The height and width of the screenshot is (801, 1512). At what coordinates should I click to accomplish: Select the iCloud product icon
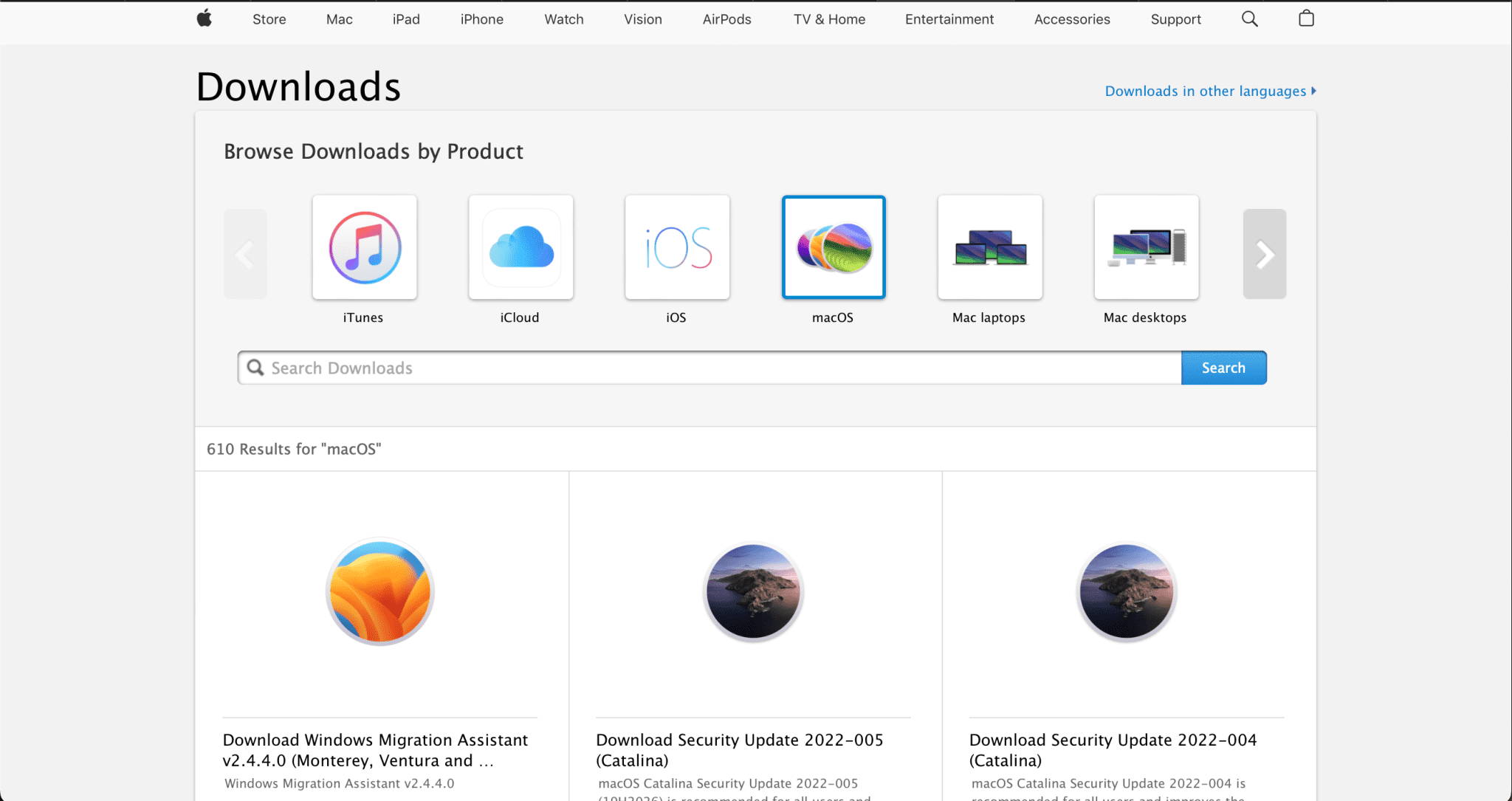pyautogui.click(x=520, y=247)
